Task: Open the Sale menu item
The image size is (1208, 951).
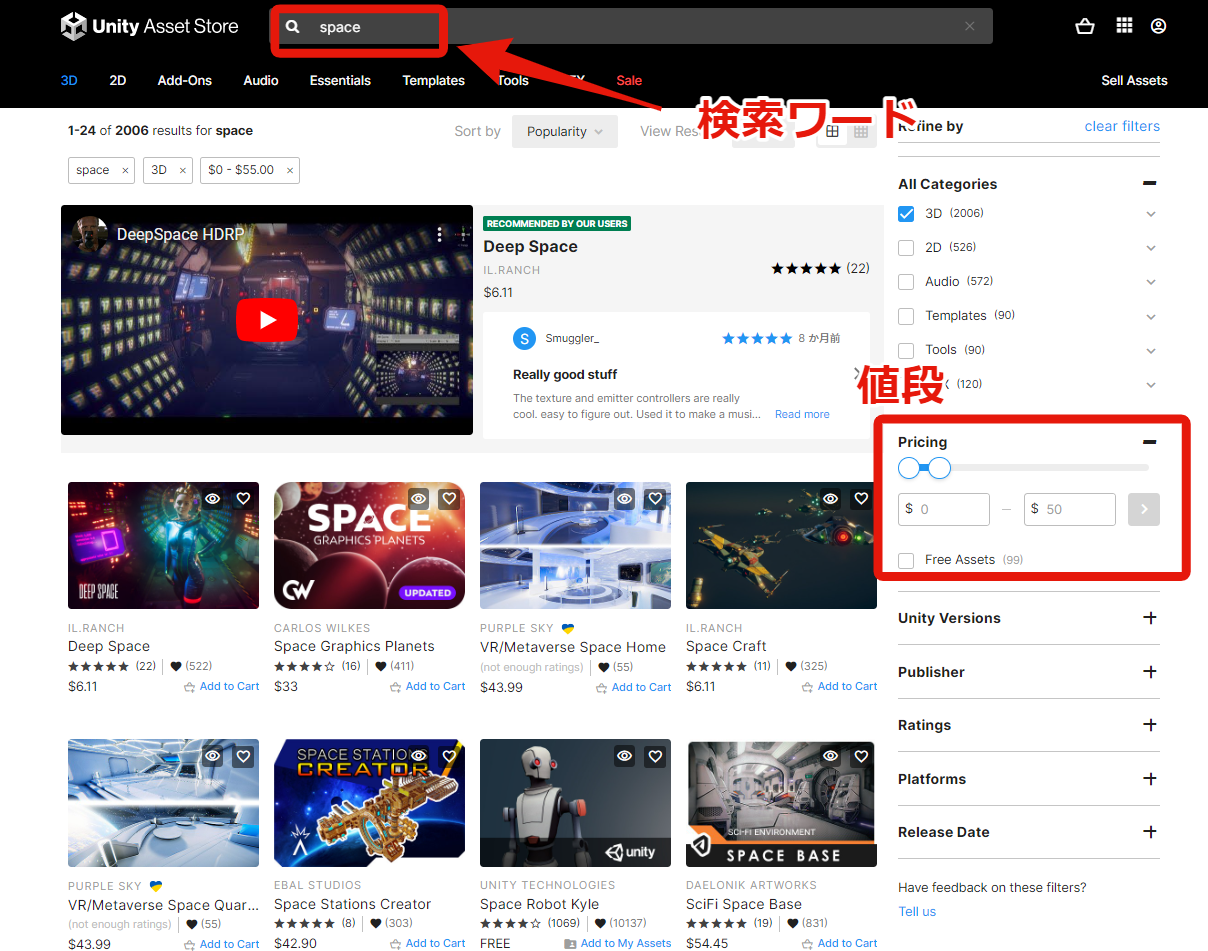Action: [629, 80]
